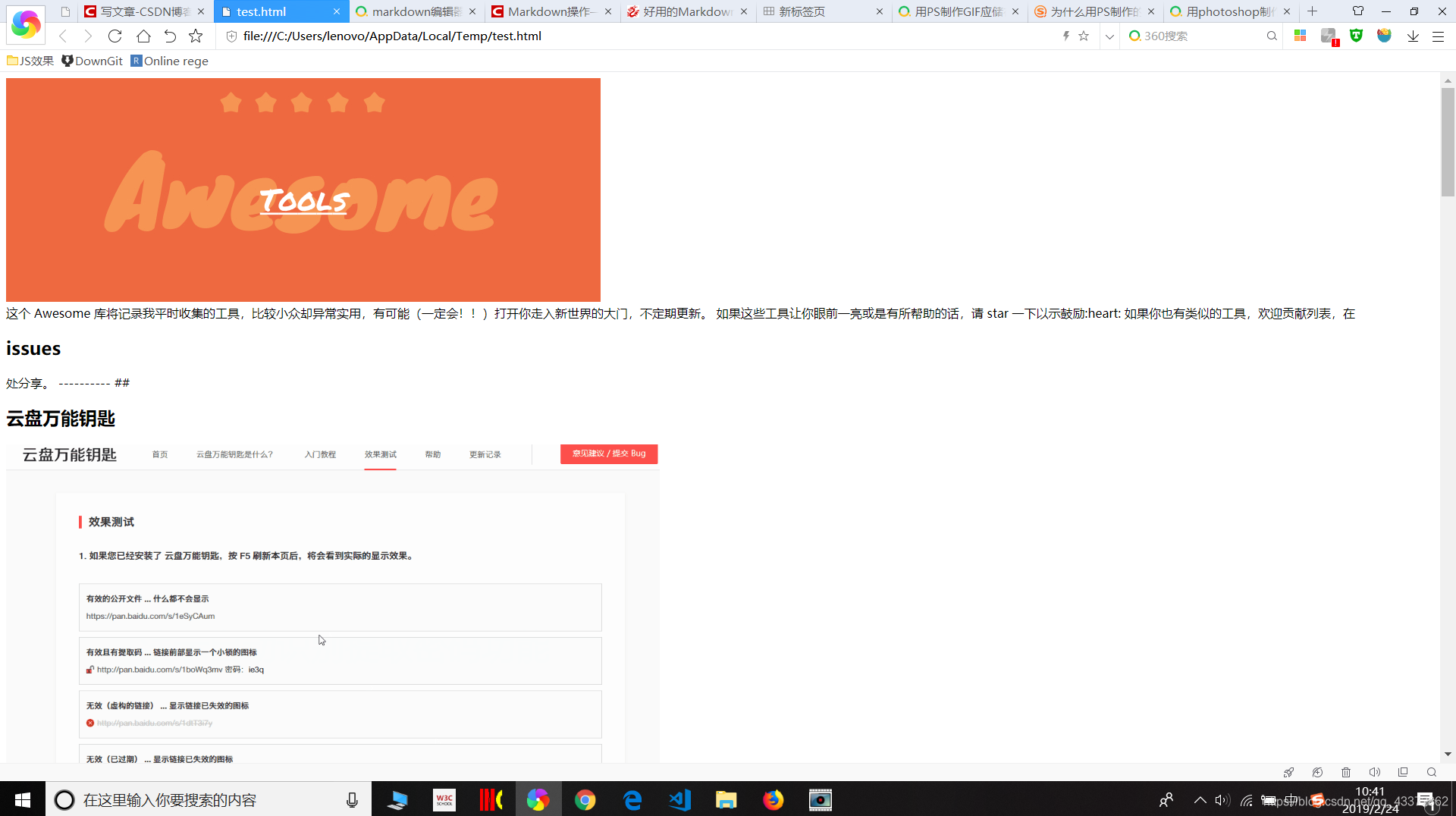Open the colorful app-grid extensions icon
The width and height of the screenshot is (1456, 816).
(x=1300, y=36)
